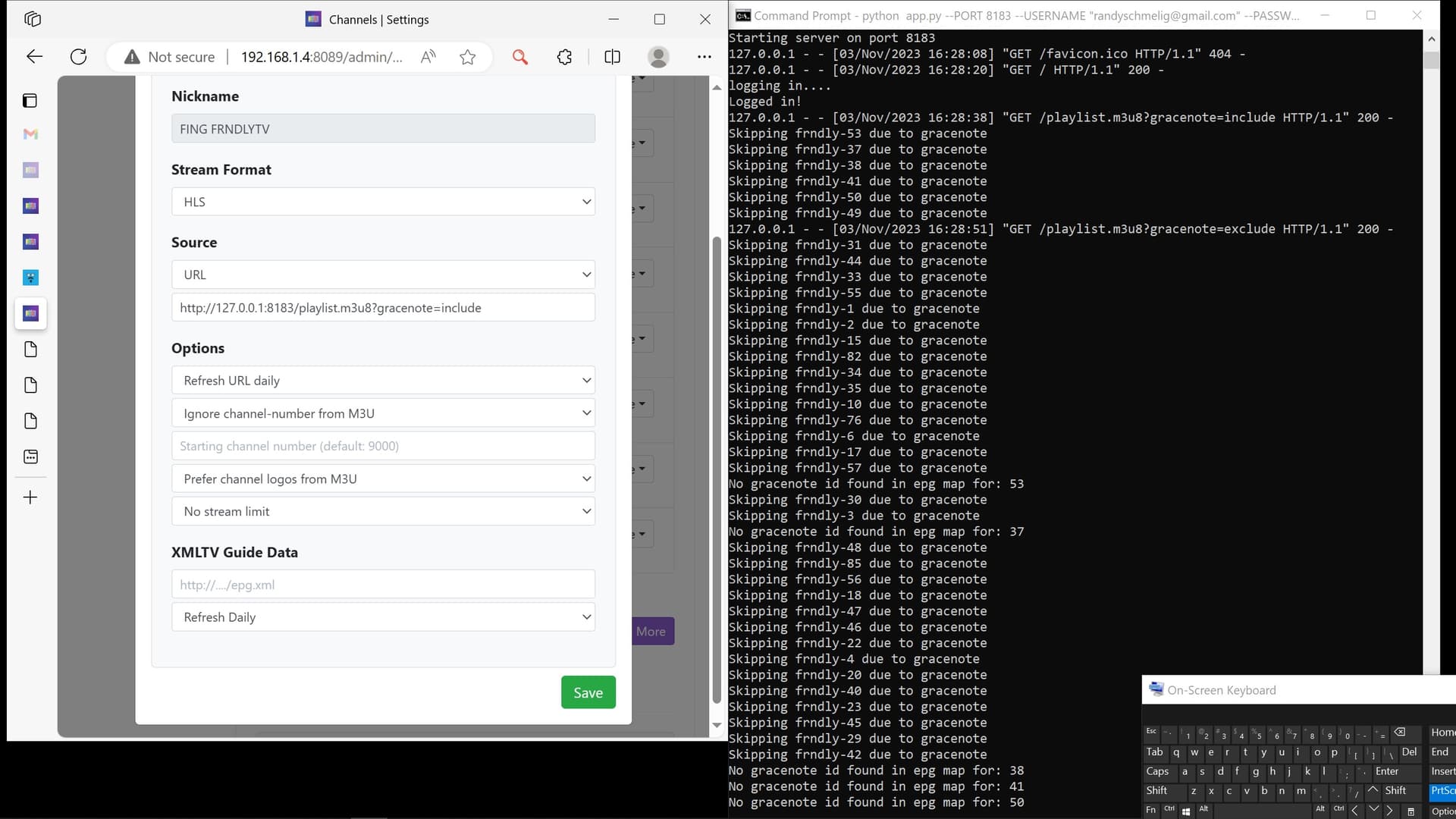Click the XMLTV guide epg.xml input field
Viewport: 1456px width, 819px height.
pos(383,585)
